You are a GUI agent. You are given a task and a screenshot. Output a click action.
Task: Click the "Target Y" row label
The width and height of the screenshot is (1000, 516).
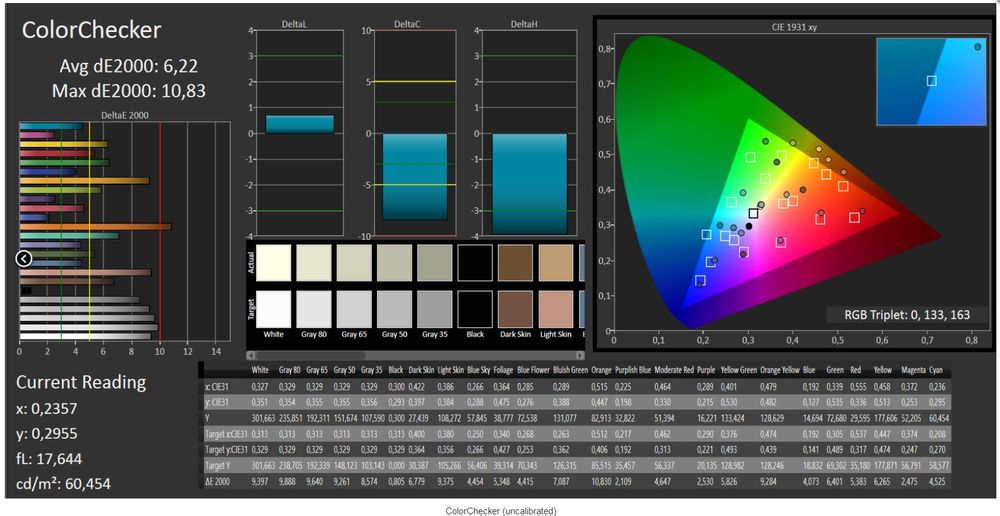pos(217,468)
